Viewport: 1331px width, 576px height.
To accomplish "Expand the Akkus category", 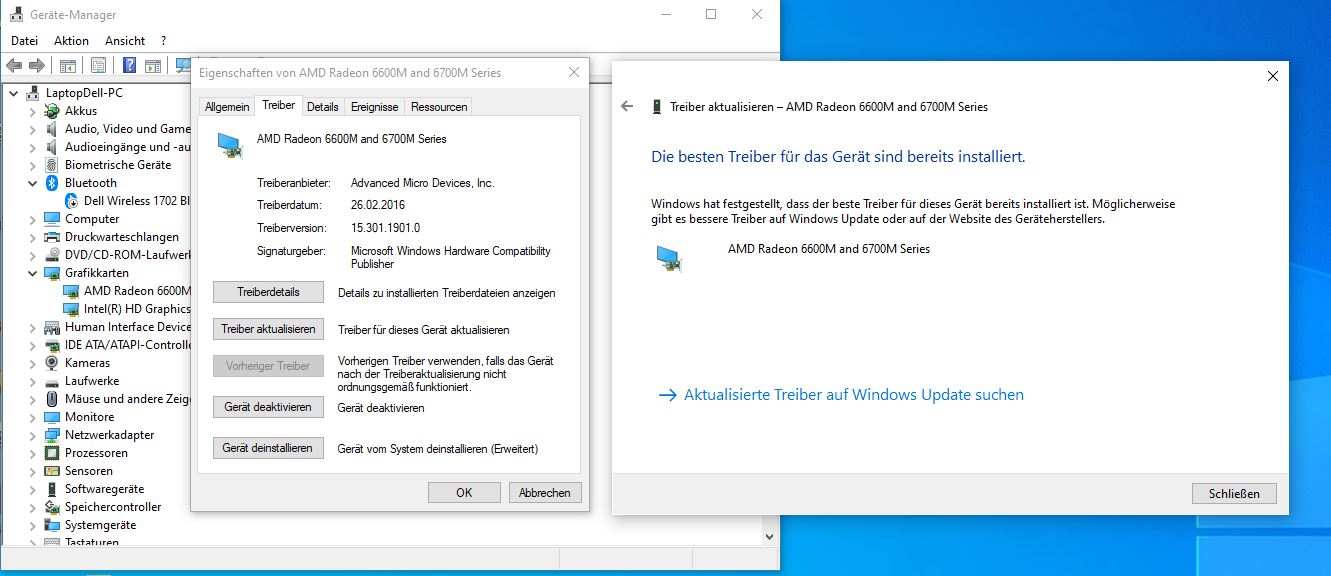I will (x=32, y=111).
